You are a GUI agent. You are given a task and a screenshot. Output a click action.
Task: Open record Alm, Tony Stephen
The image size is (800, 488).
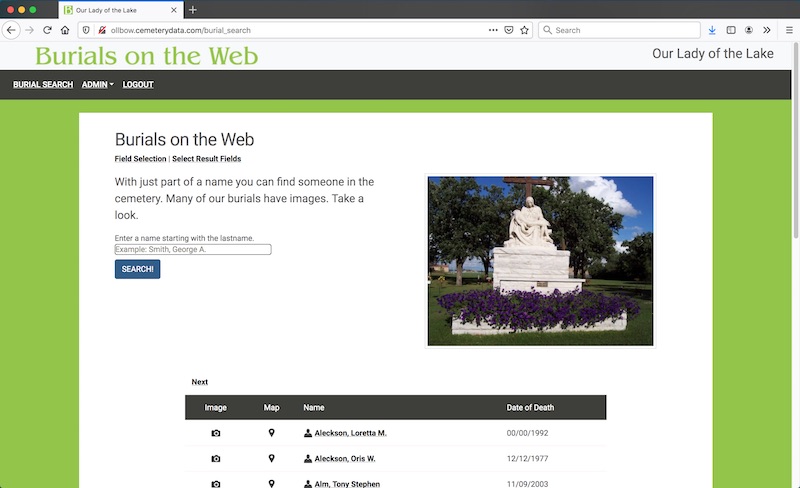coord(347,484)
